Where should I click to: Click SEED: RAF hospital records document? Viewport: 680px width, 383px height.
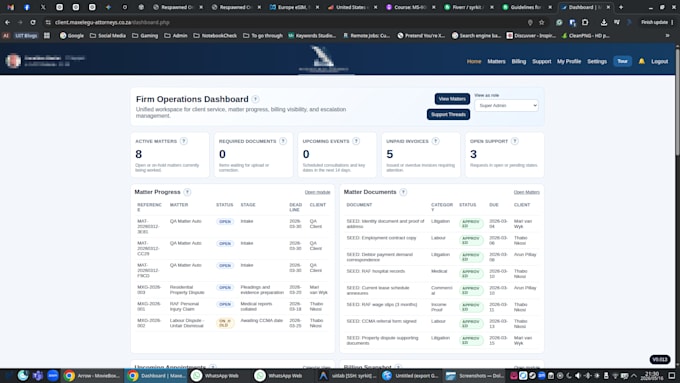point(376,271)
